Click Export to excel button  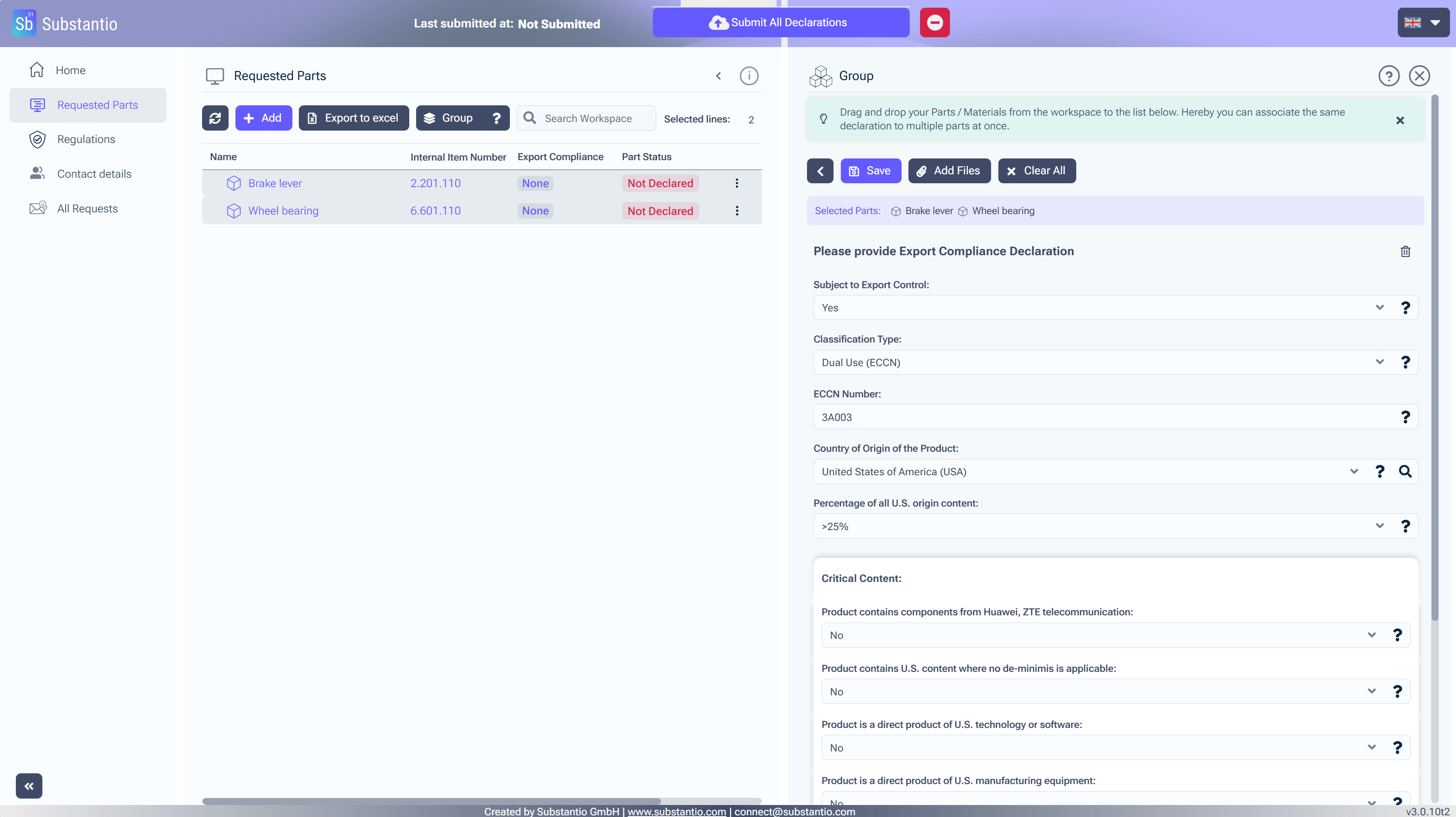(353, 118)
